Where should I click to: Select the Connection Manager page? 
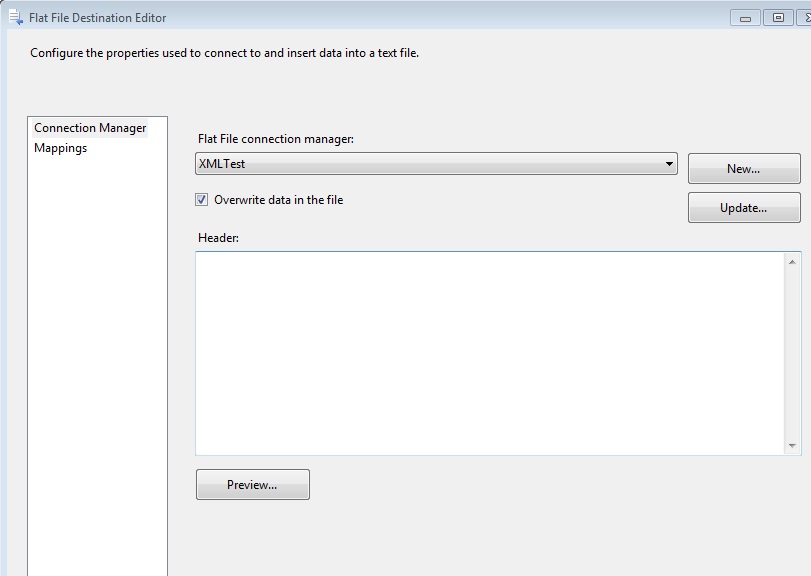[90, 128]
